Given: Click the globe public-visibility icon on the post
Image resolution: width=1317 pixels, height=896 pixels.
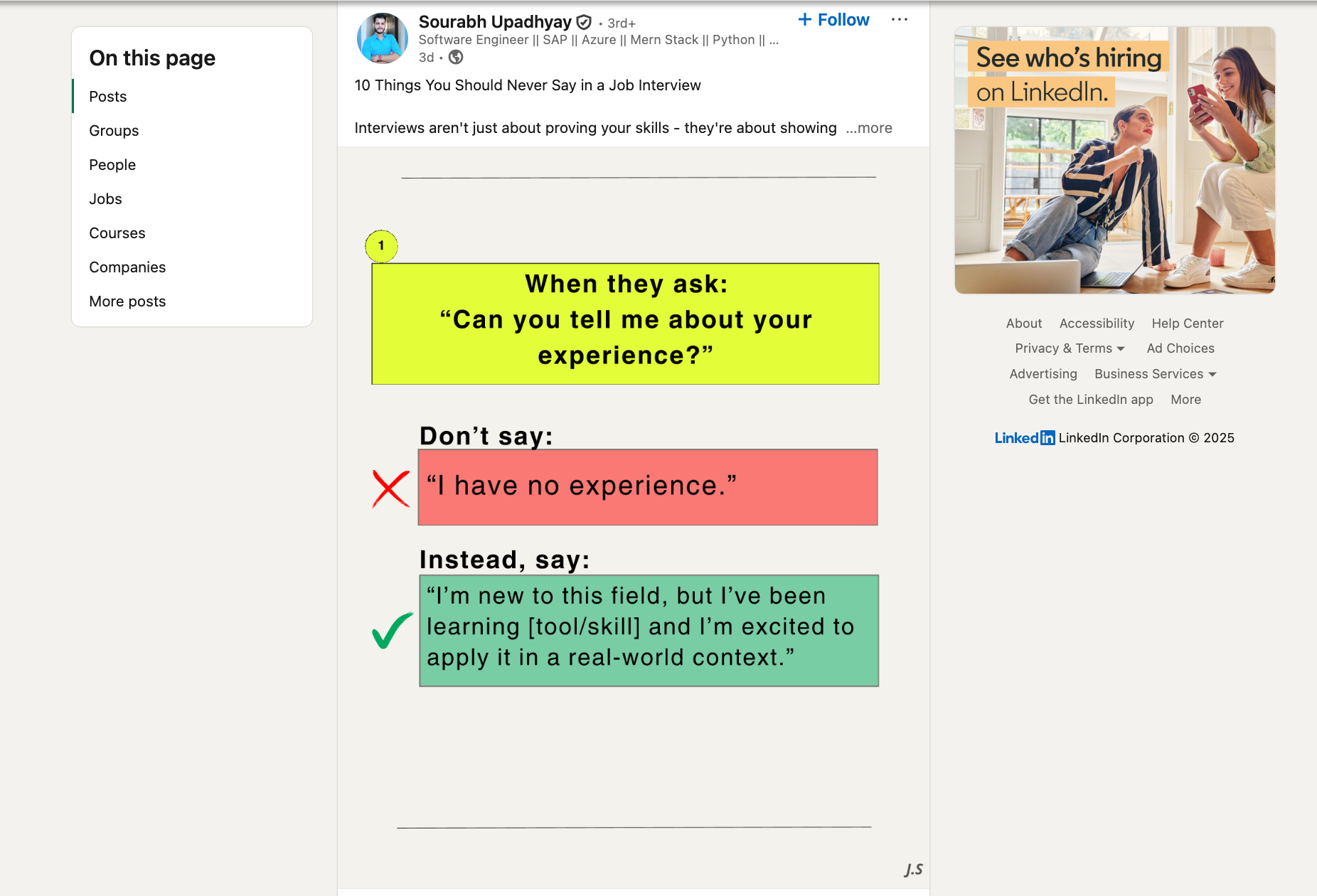Looking at the screenshot, I should point(456,58).
